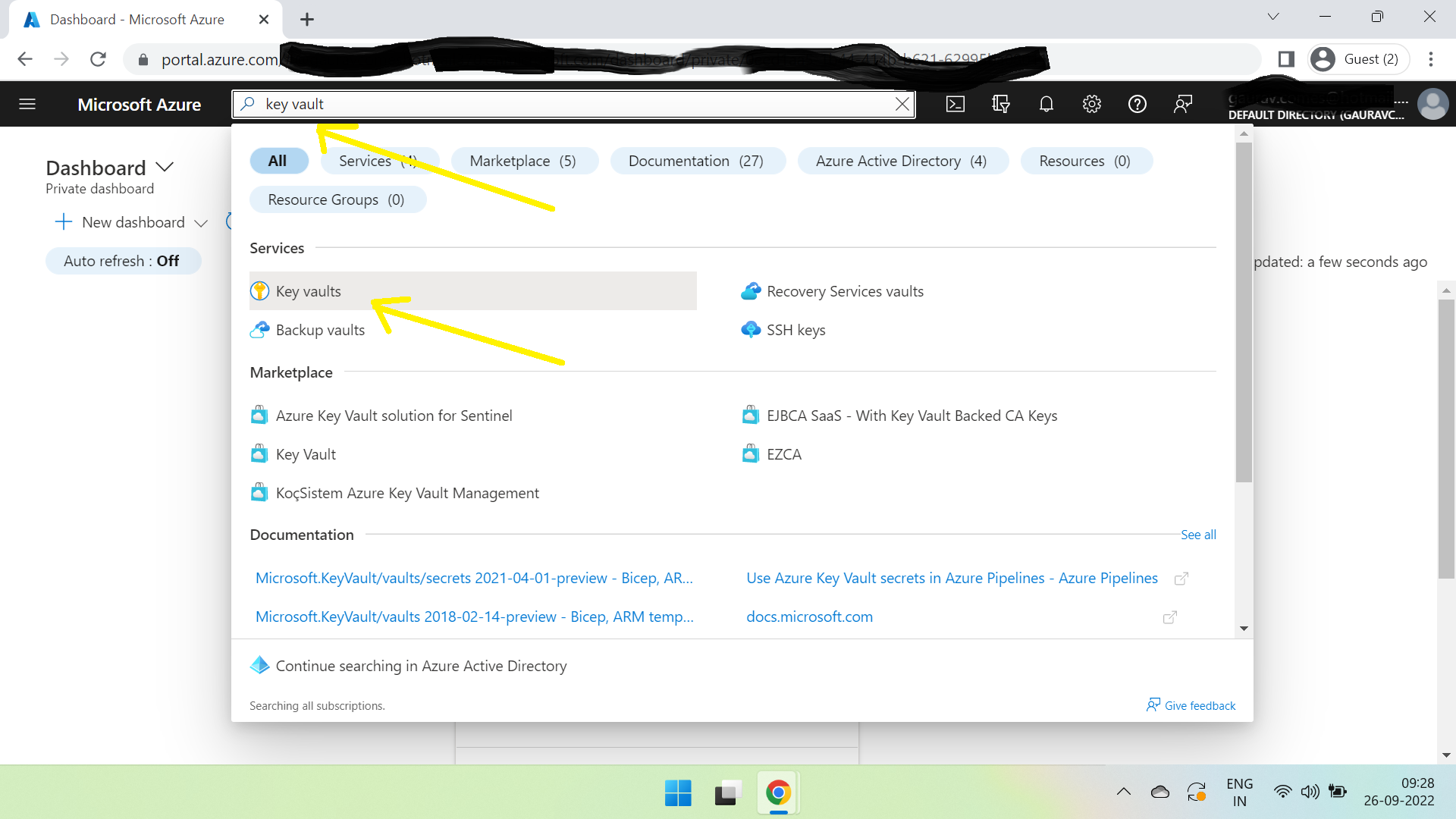Viewport: 1456px width, 819px height.
Task: Expand the New dashboard dropdown
Action: (201, 223)
